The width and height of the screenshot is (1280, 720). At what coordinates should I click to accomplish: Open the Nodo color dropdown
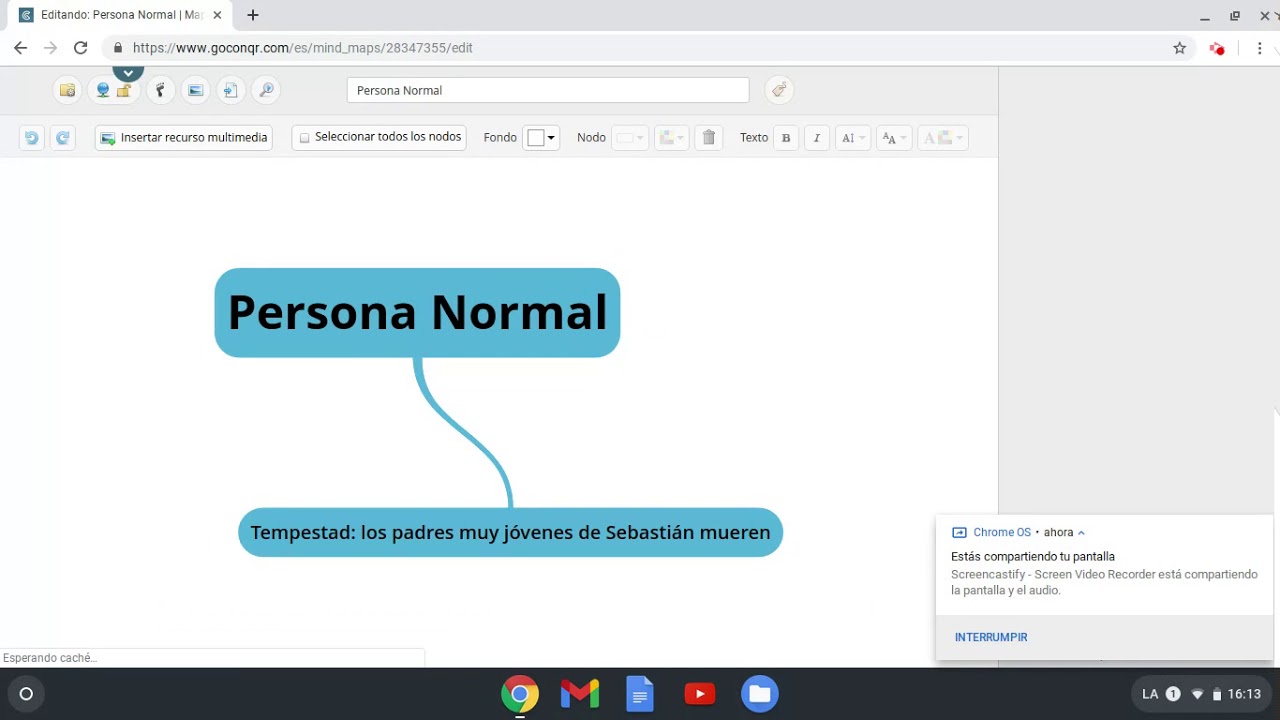[x=630, y=138]
